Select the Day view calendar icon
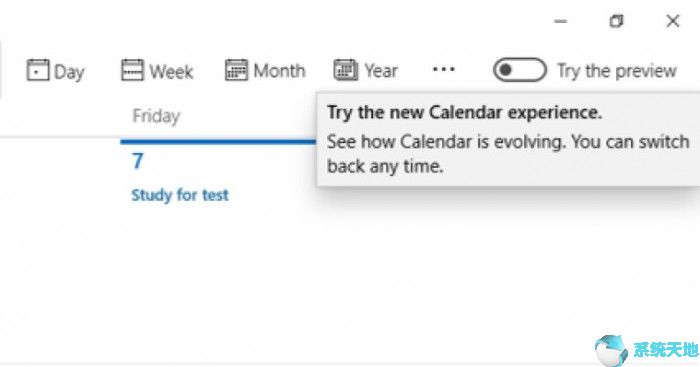The image size is (700, 367). (38, 70)
